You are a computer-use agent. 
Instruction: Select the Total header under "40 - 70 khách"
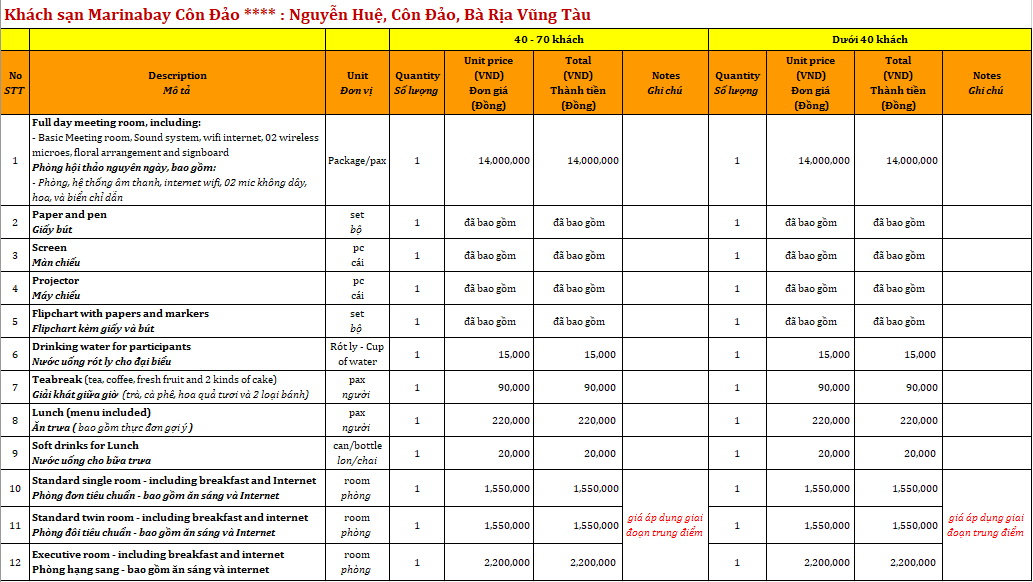pos(578,83)
